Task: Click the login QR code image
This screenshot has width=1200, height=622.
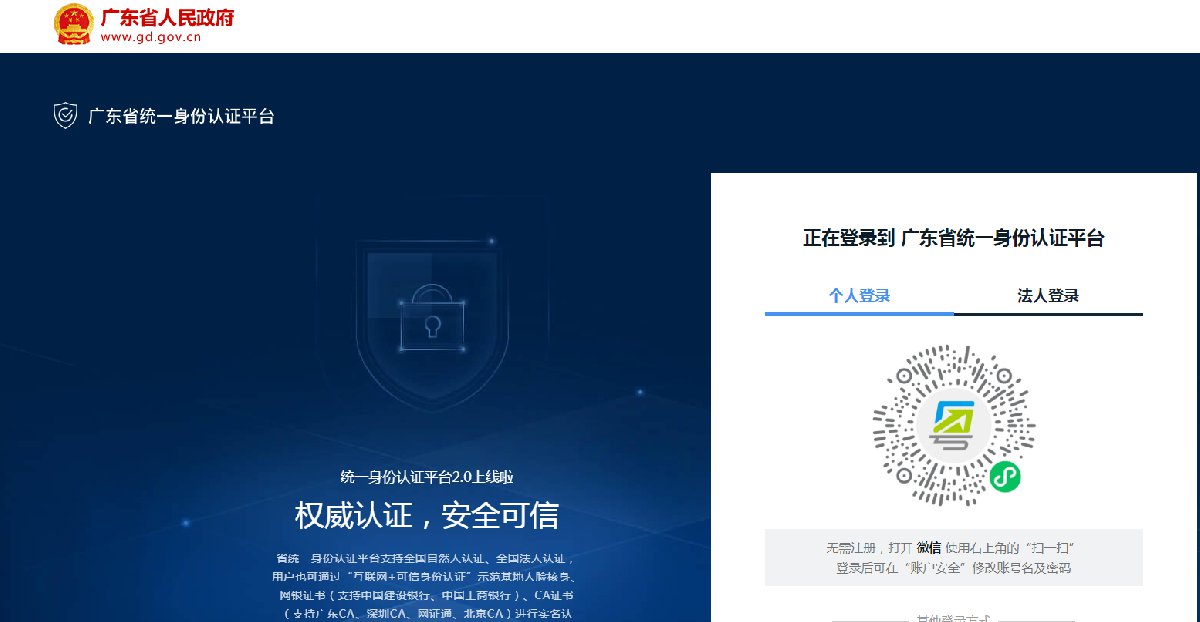Action: click(x=954, y=424)
